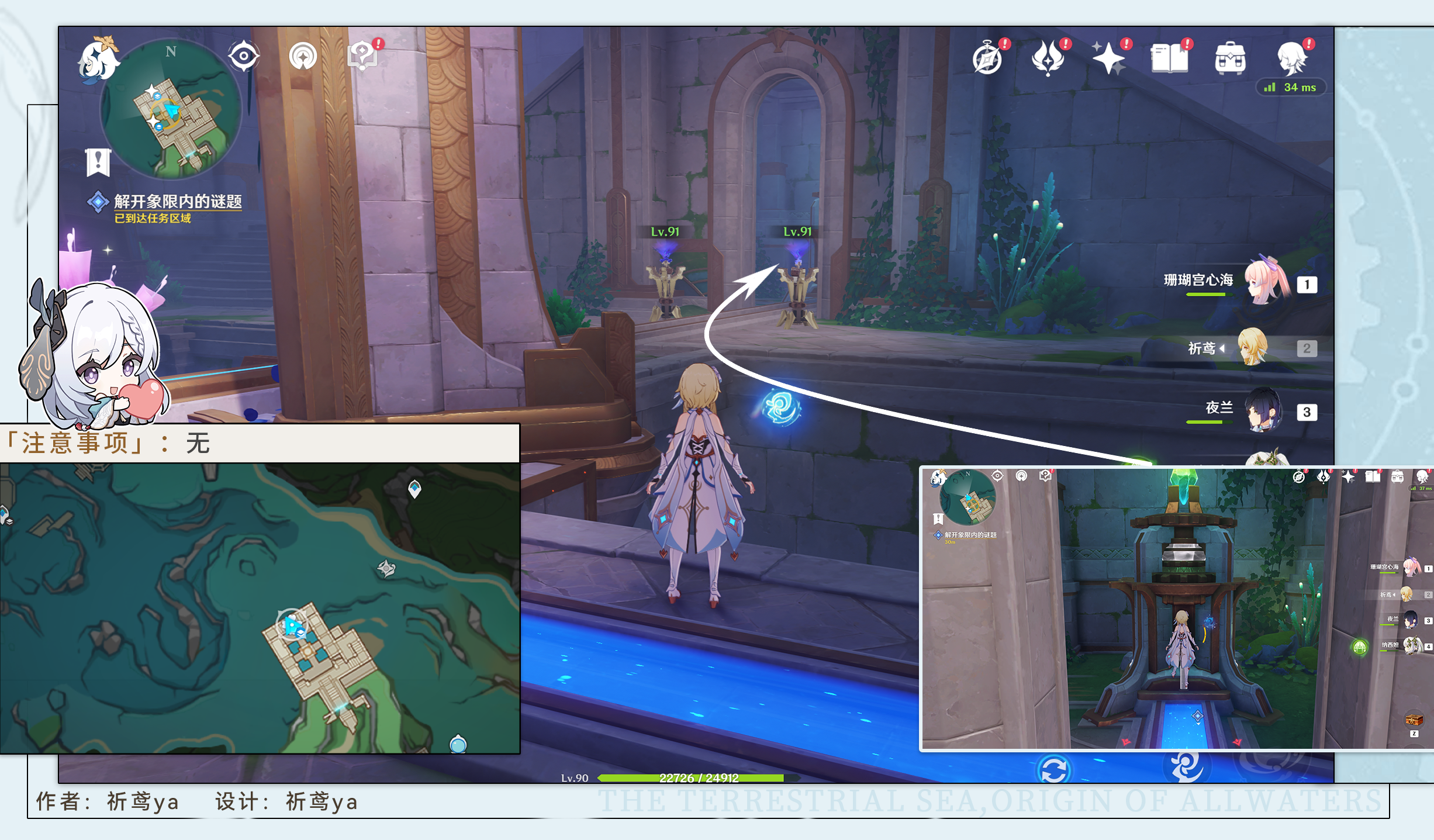This screenshot has height=840, width=1434.
Task: Click the inset screenshot thumbnail
Action: point(1177,609)
